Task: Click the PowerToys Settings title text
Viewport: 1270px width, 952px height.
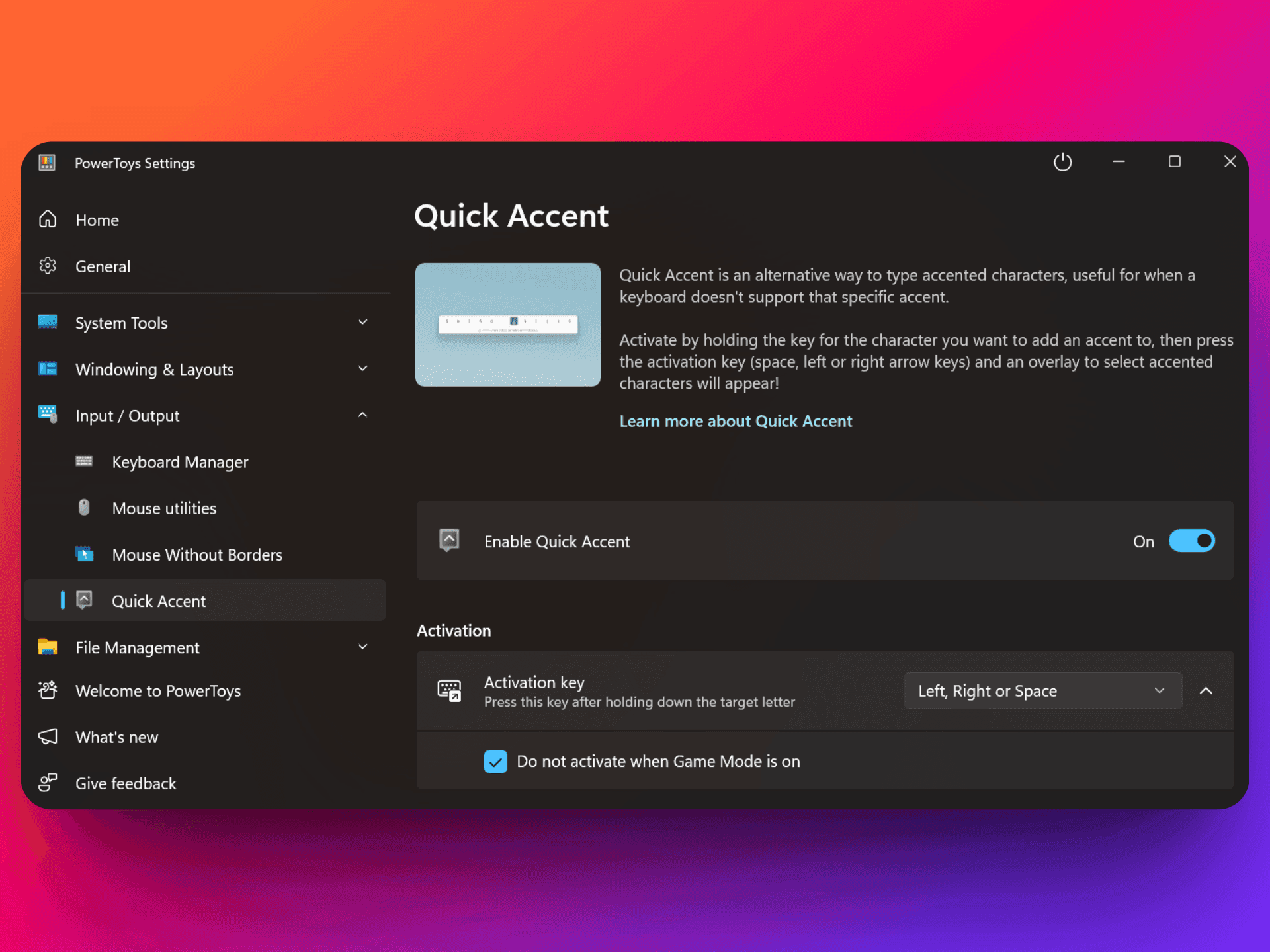Action: (x=135, y=163)
